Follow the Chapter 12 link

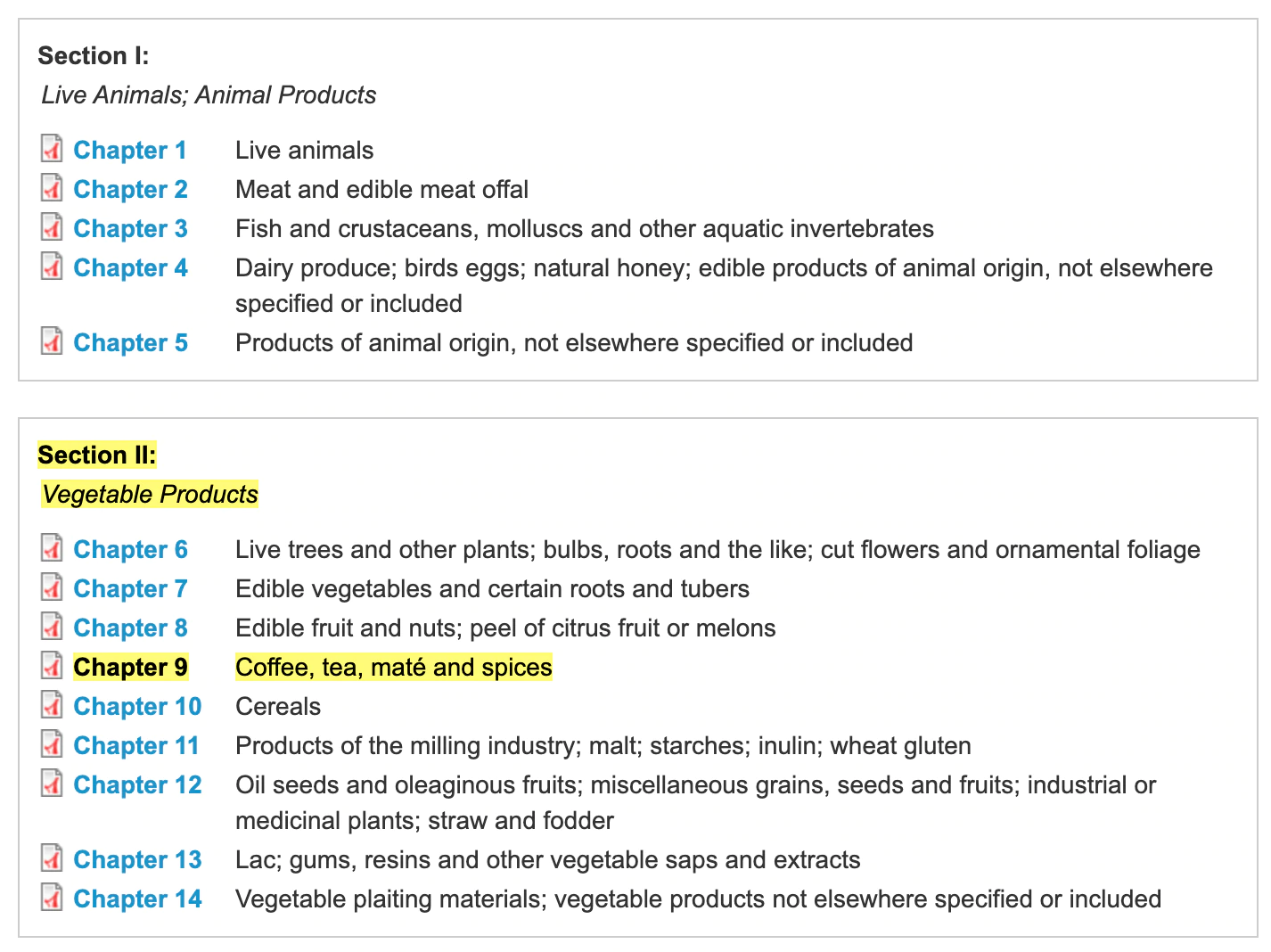click(x=137, y=784)
